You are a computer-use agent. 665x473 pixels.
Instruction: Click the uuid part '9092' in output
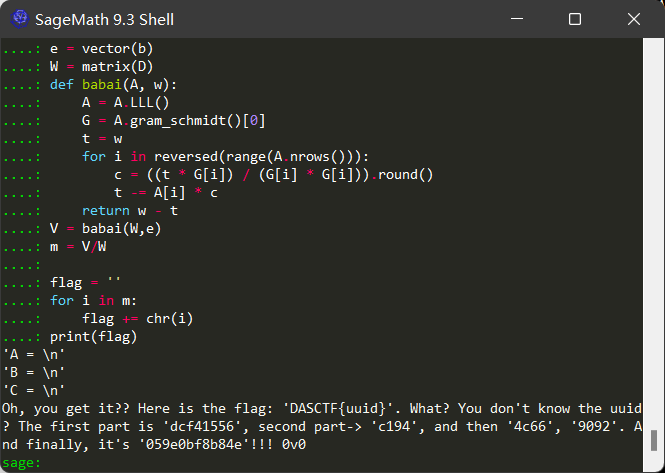point(595,427)
